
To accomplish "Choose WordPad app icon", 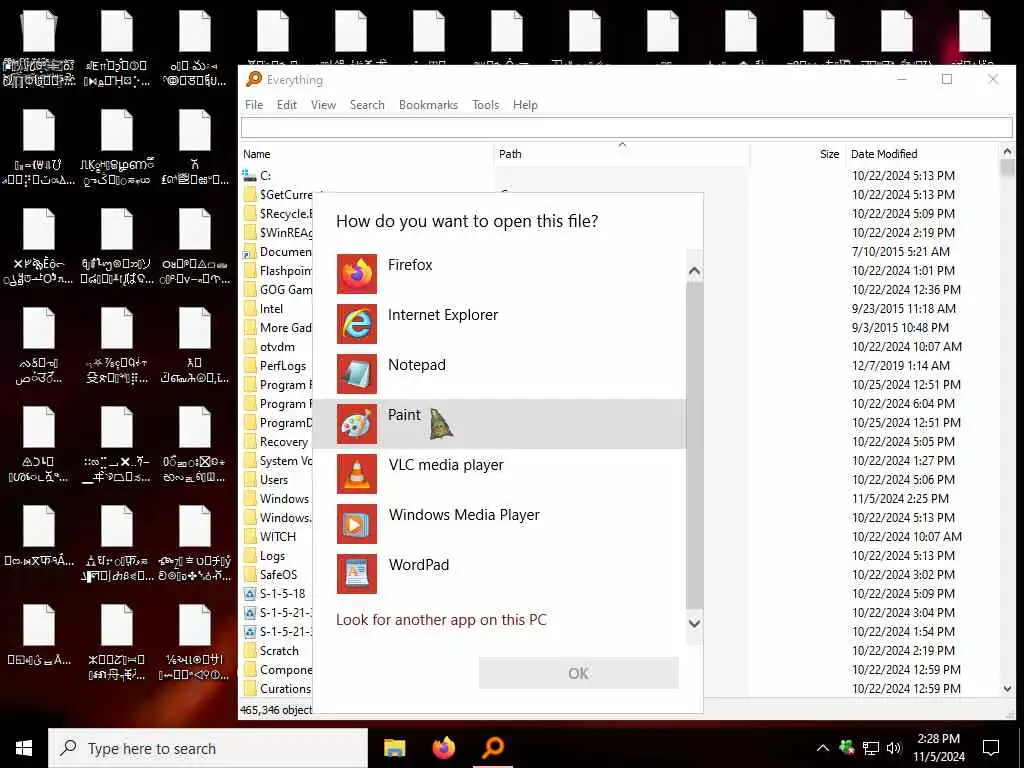I will coord(357,574).
